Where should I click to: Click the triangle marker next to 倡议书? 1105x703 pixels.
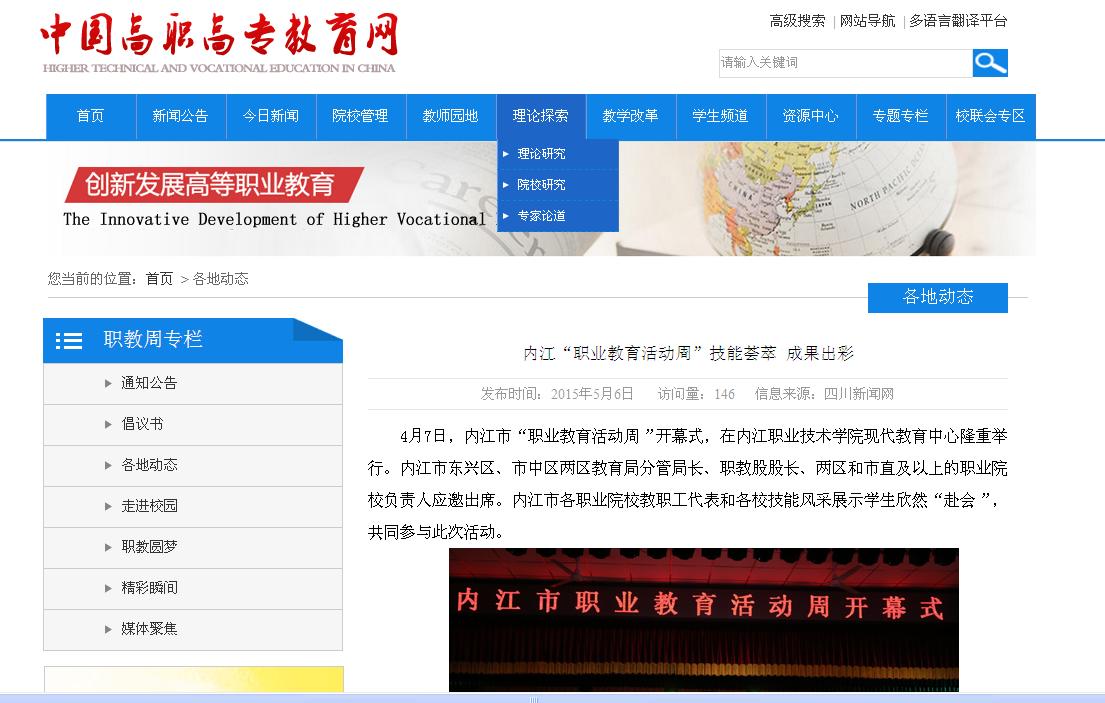click(x=108, y=424)
